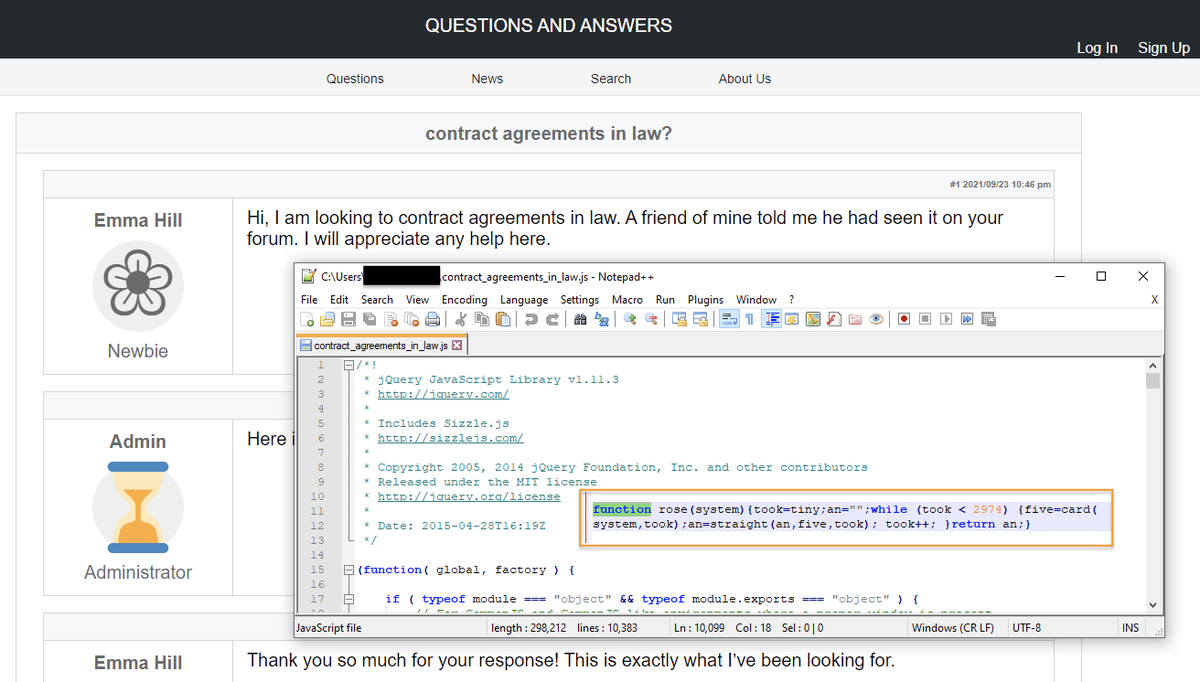
Task: Open the Settings menu
Action: point(579,299)
